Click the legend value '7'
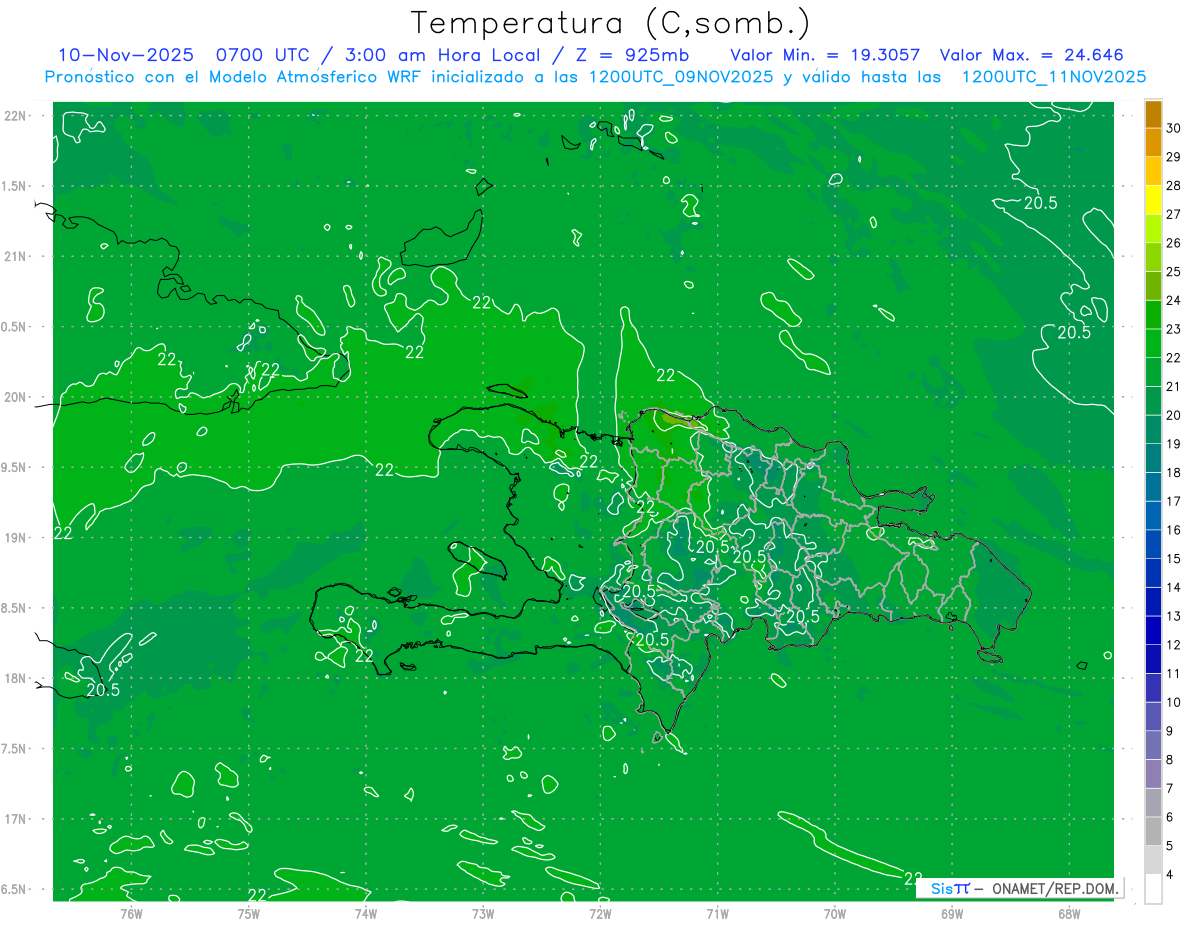 point(1171,788)
